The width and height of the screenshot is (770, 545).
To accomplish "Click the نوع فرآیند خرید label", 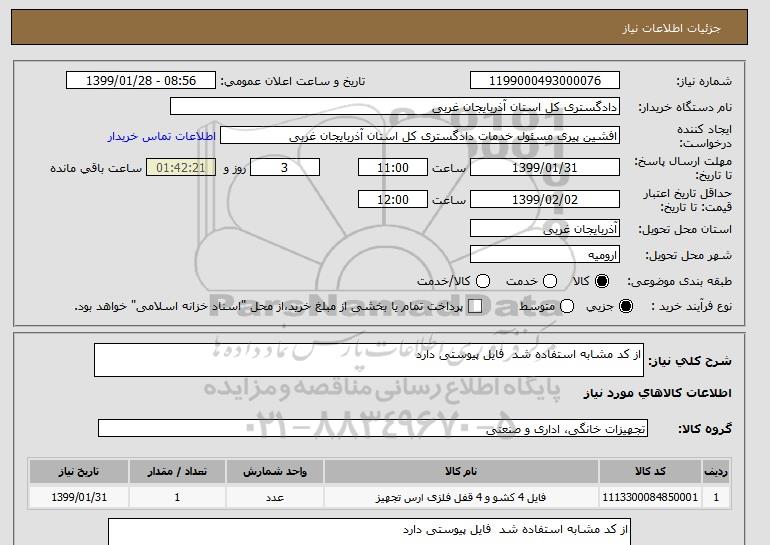I will point(691,306).
